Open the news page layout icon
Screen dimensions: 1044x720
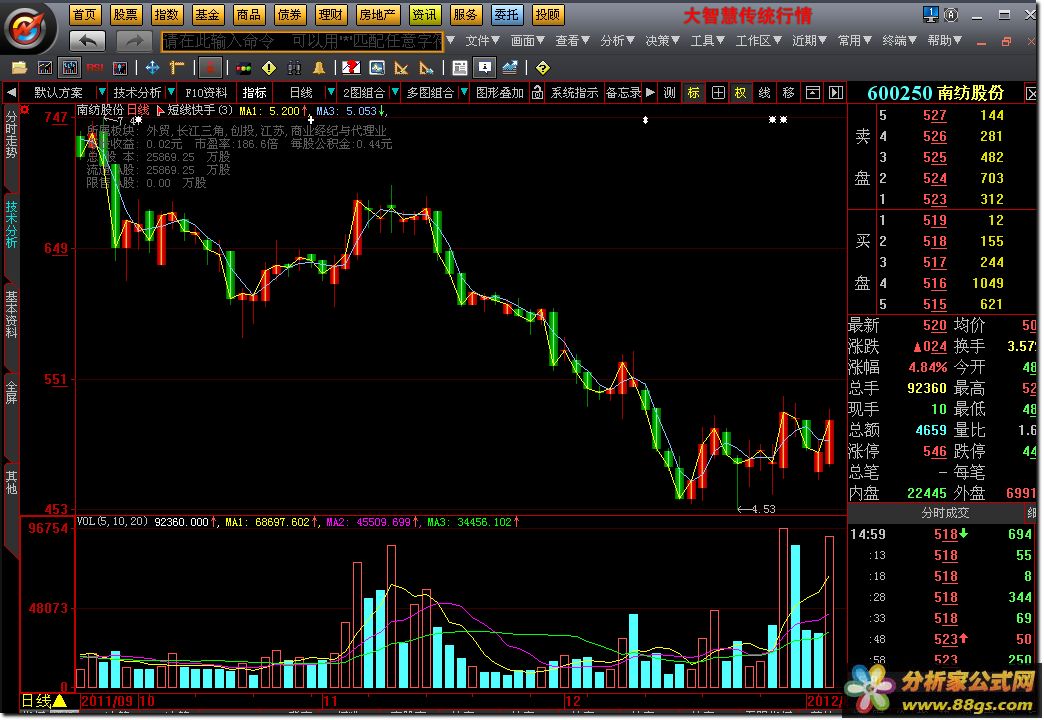pos(459,68)
